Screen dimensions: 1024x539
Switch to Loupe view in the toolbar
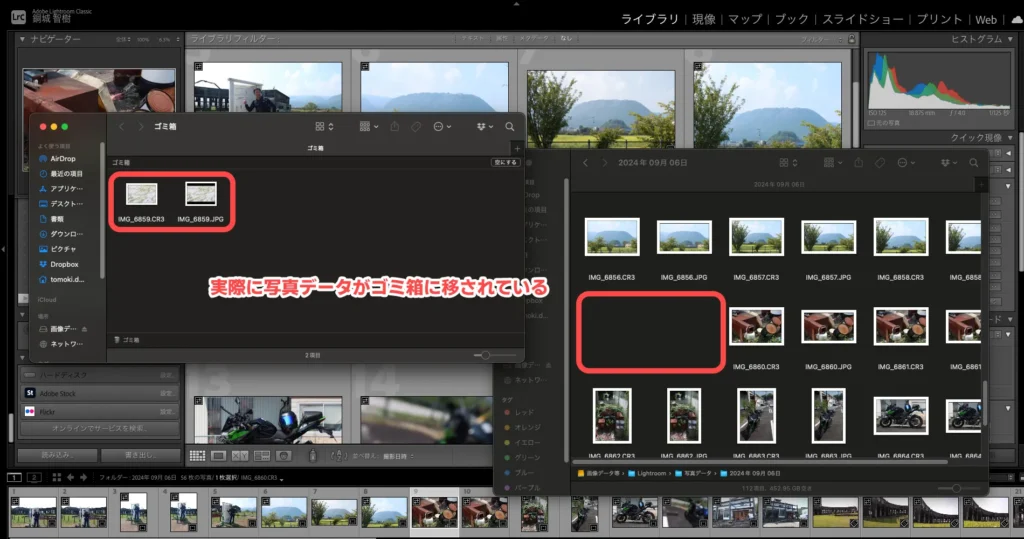(218, 456)
